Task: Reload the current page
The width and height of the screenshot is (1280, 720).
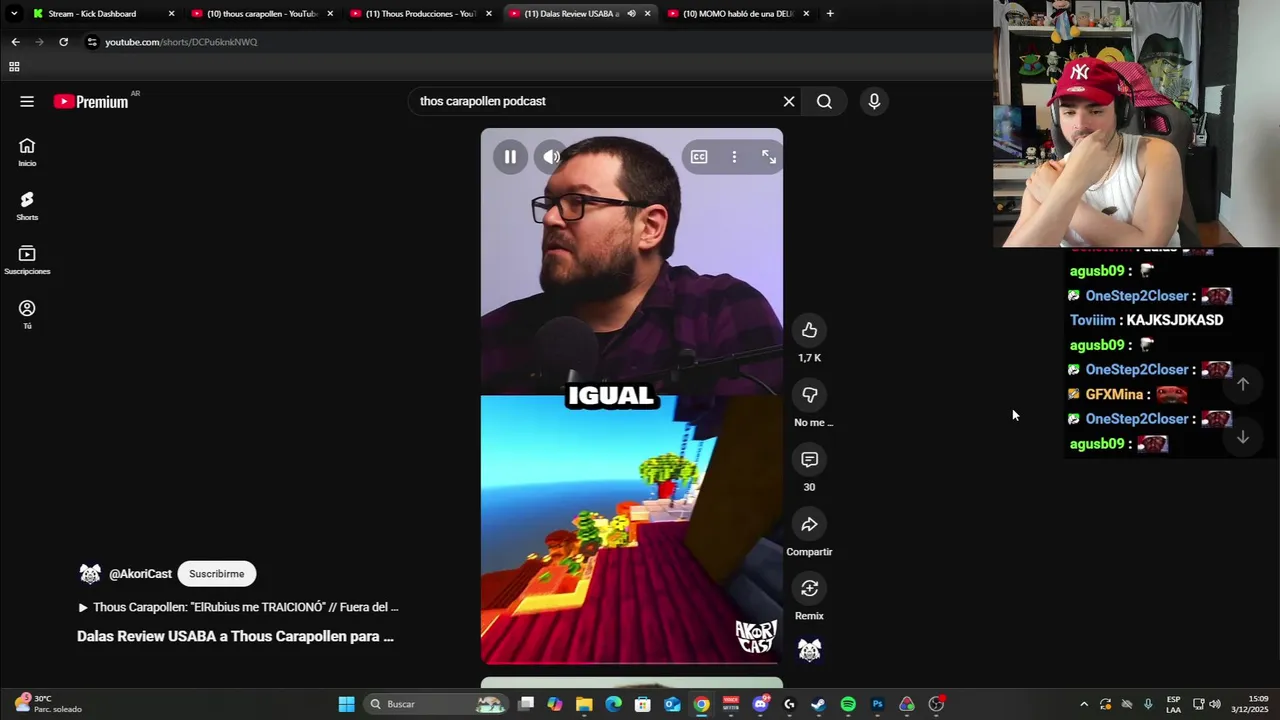Action: [63, 42]
